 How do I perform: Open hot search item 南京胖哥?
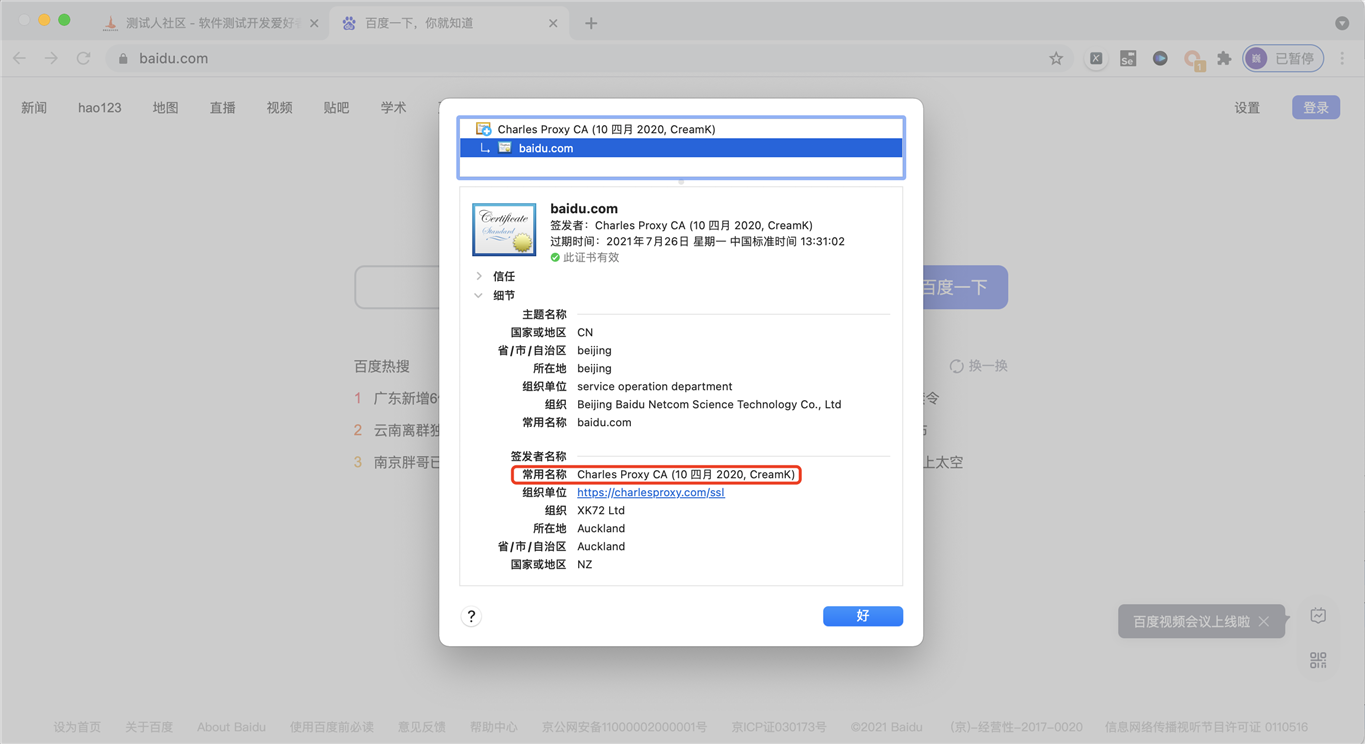[406, 462]
